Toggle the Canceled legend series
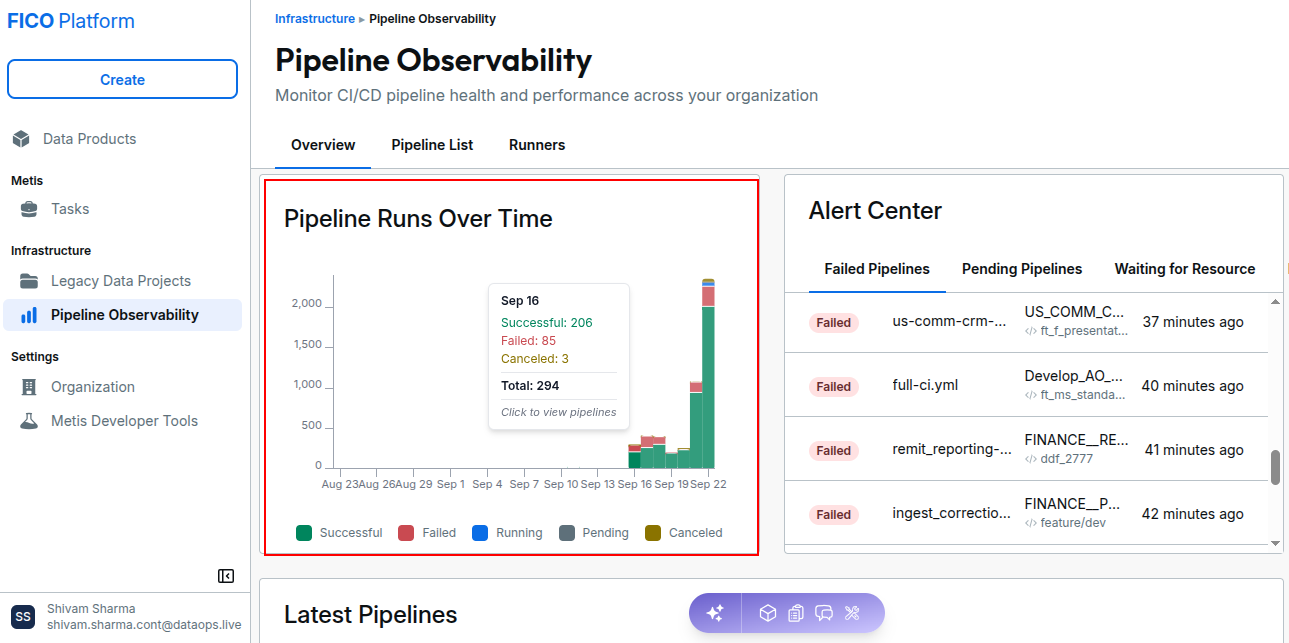The image size is (1289, 643). [x=684, y=533]
